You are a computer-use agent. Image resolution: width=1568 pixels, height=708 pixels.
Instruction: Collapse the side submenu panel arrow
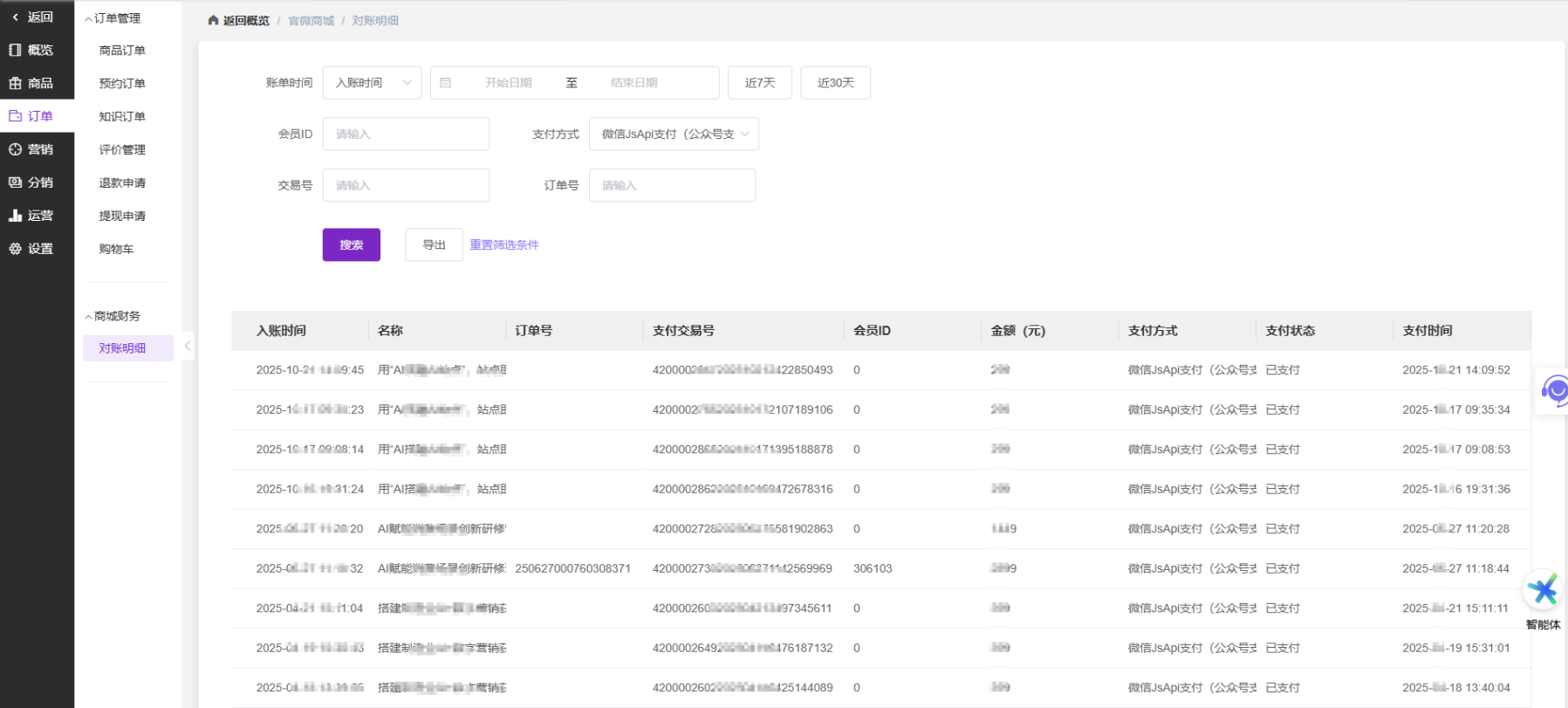[188, 347]
